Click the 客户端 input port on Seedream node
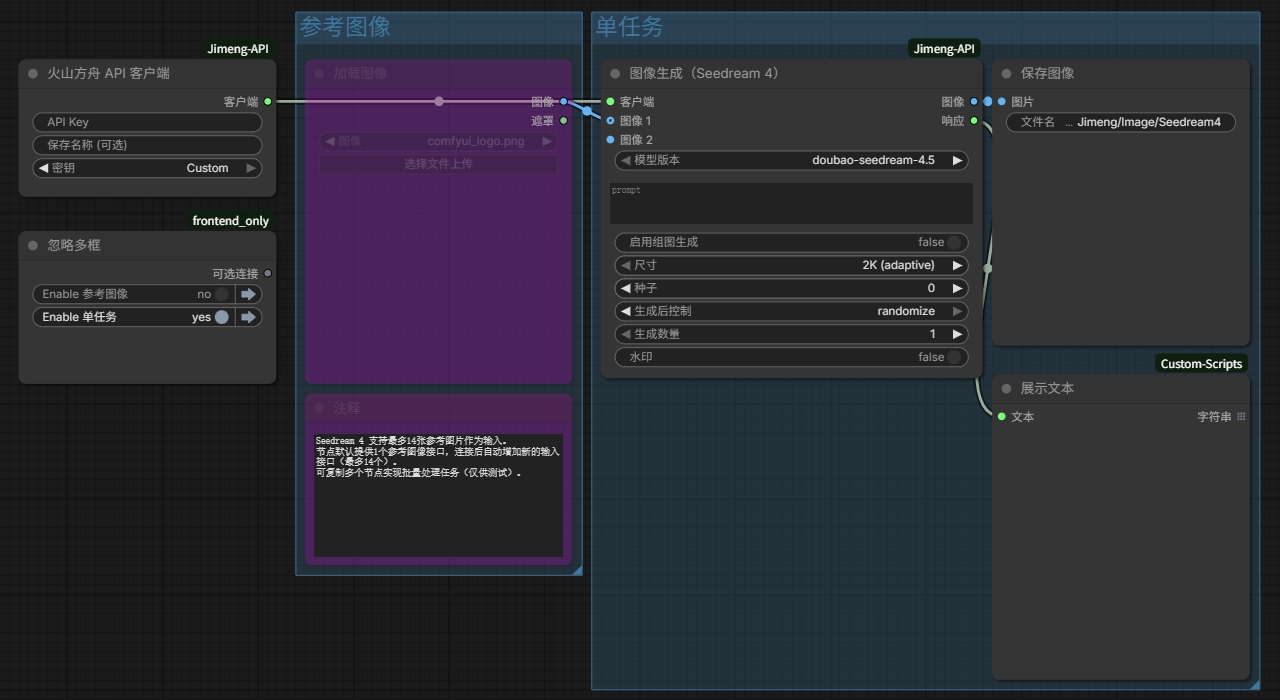1280x700 pixels. pyautogui.click(x=611, y=101)
